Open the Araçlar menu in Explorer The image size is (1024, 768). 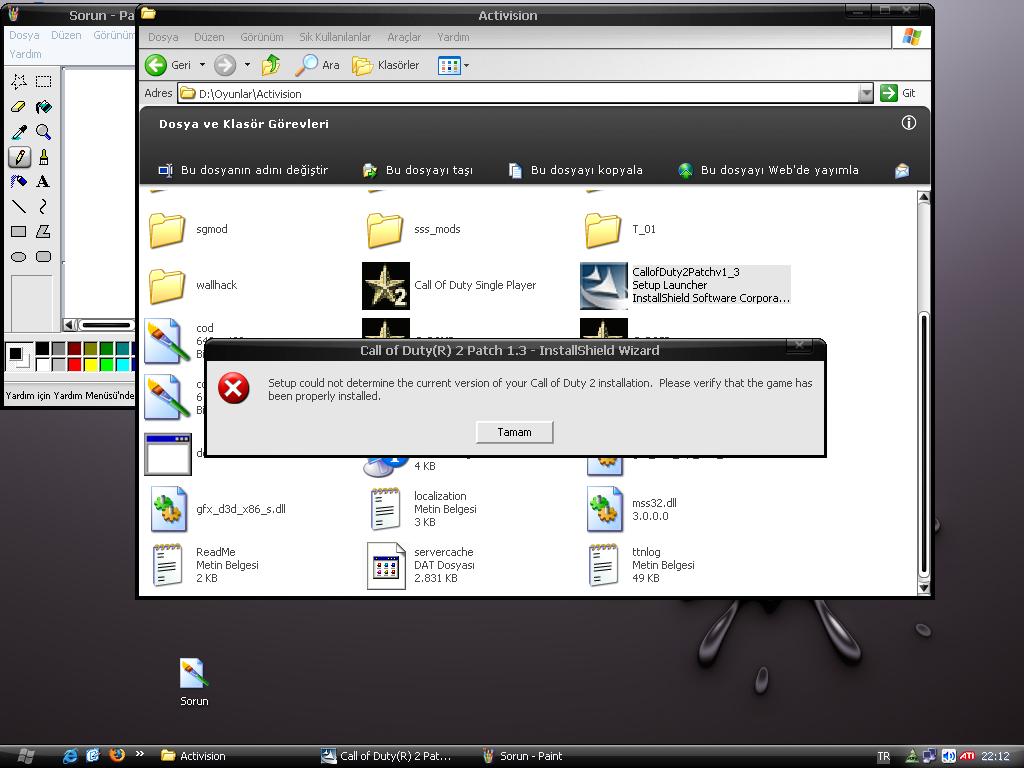click(x=404, y=37)
